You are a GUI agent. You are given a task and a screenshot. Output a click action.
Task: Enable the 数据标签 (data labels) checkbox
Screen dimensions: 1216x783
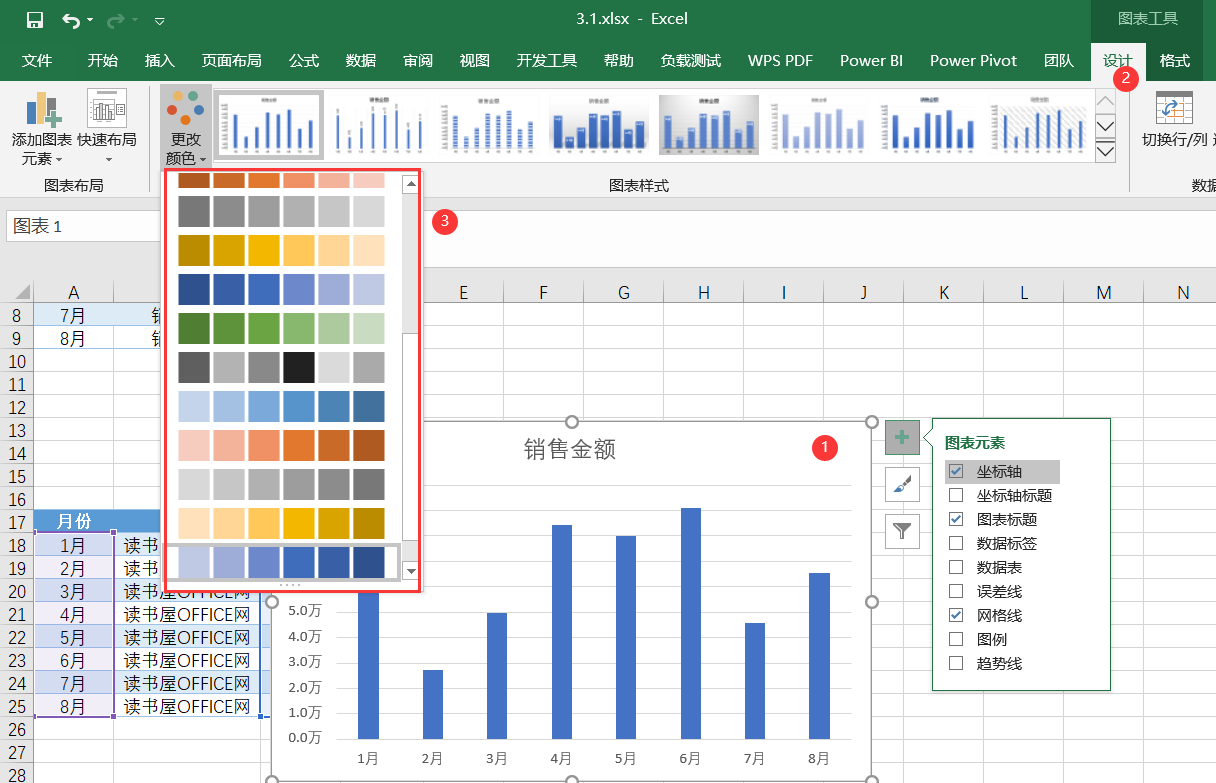(x=956, y=544)
